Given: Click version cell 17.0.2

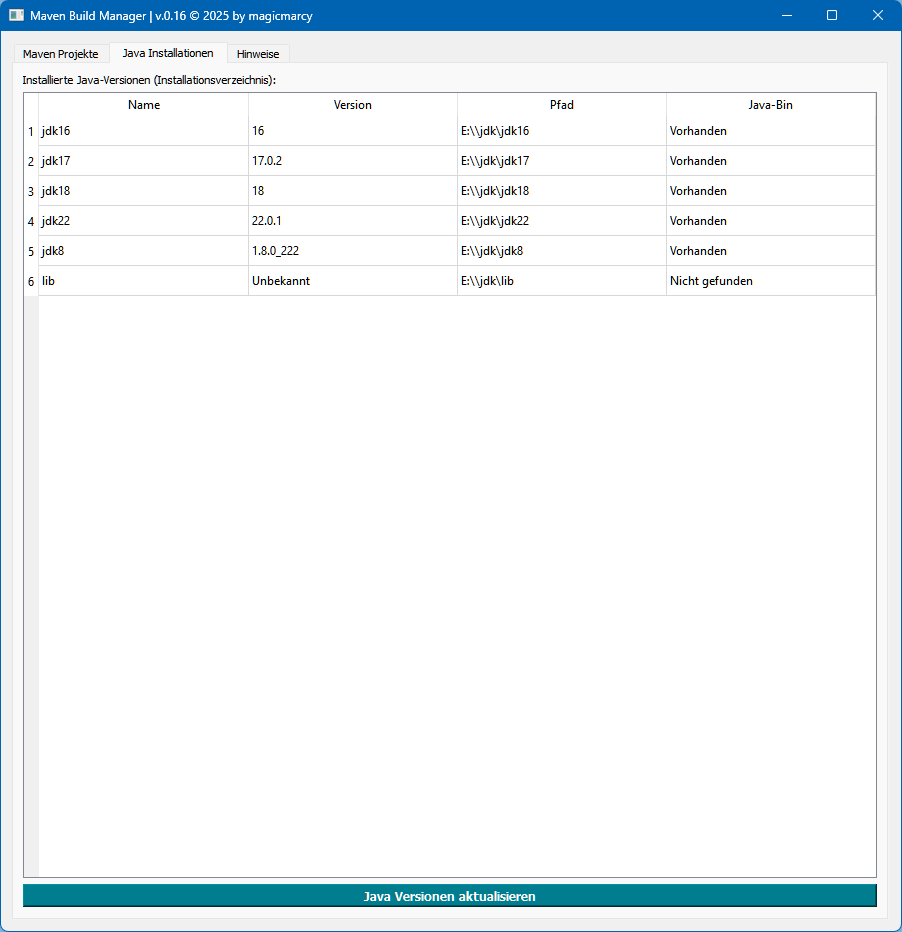Looking at the screenshot, I should tap(353, 161).
